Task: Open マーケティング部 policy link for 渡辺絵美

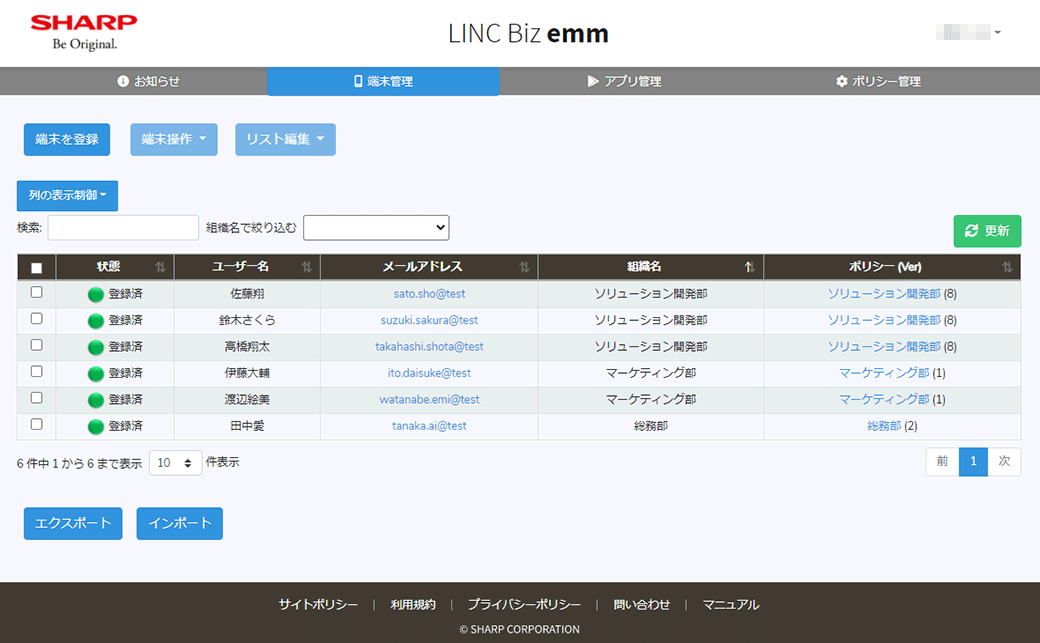Action: tap(883, 400)
